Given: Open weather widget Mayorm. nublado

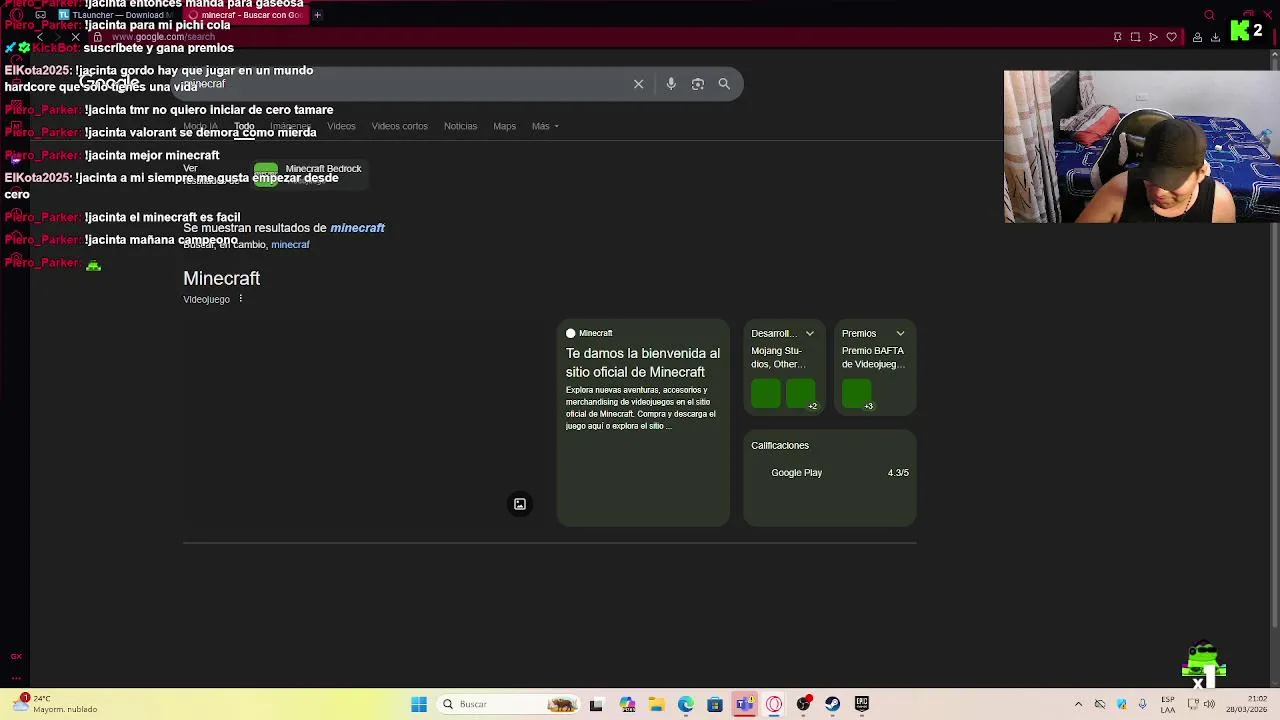Looking at the screenshot, I should pos(56,704).
